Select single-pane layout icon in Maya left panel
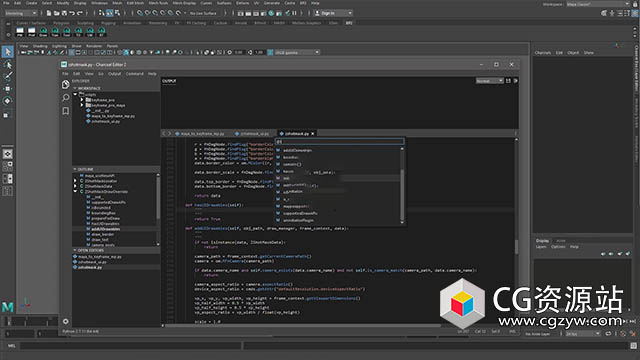The width and height of the screenshot is (640, 360). [7, 153]
